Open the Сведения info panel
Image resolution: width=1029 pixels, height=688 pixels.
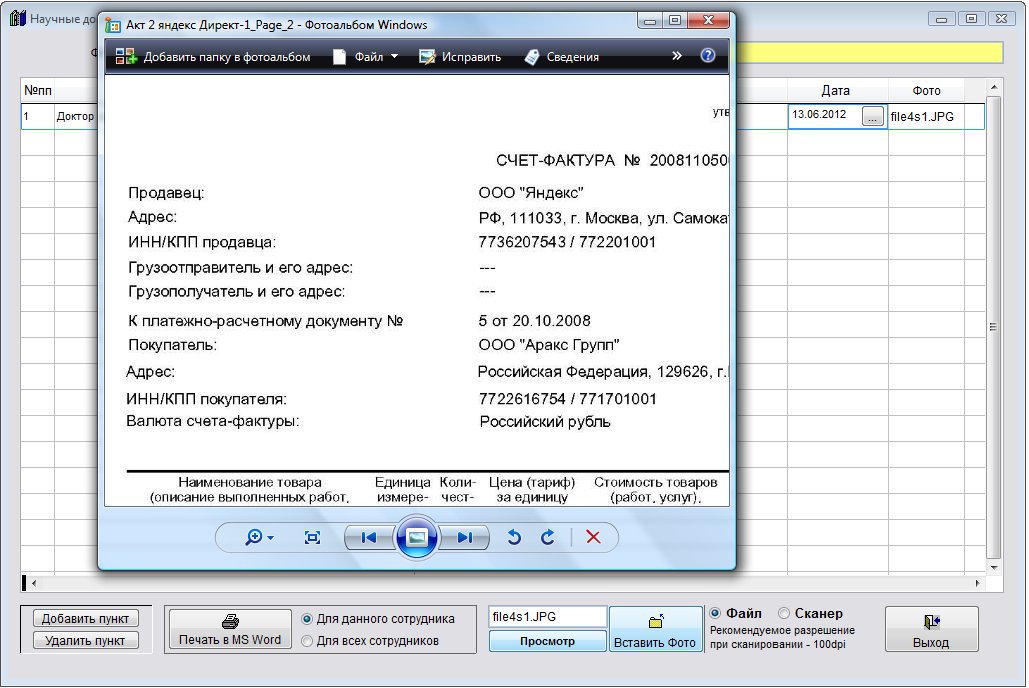click(x=562, y=57)
